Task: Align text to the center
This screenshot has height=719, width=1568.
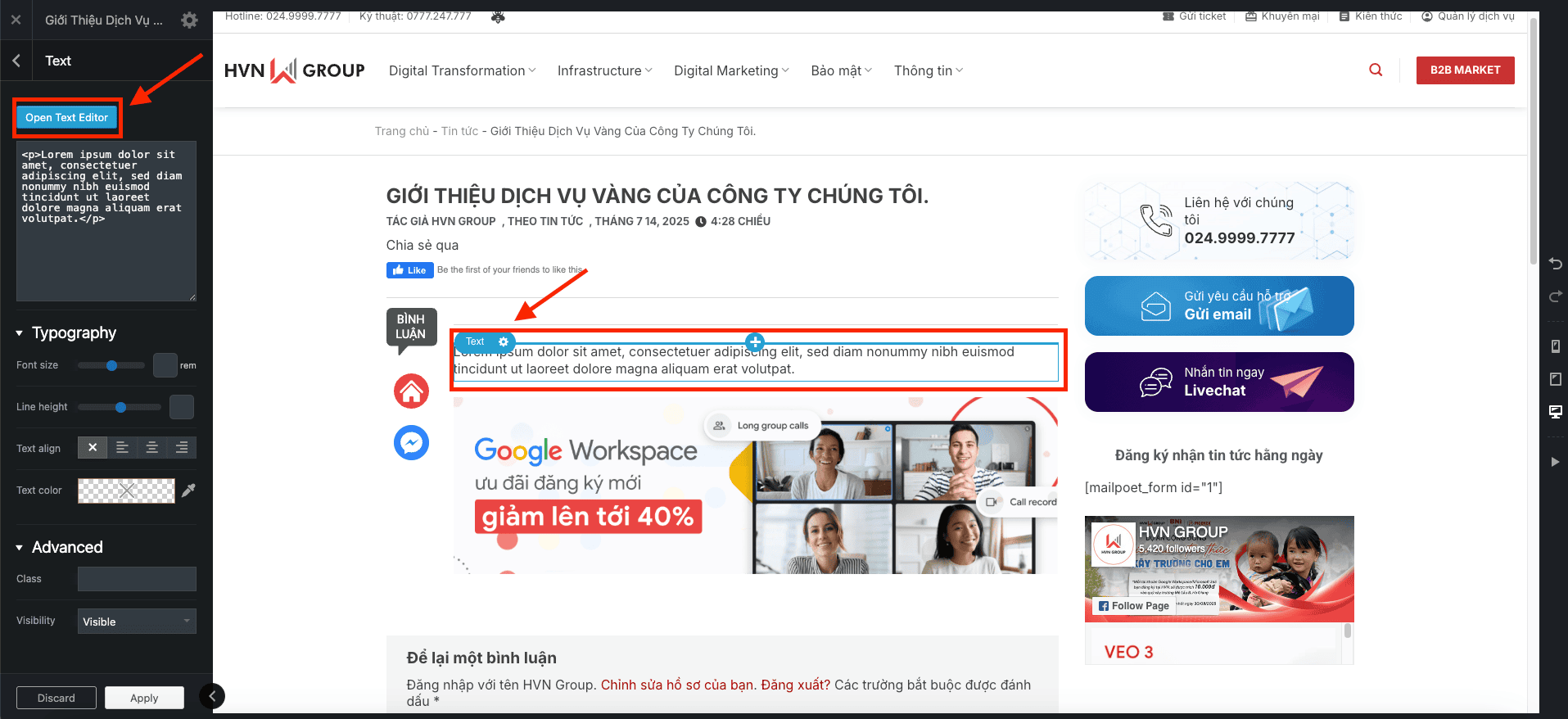Action: pyautogui.click(x=151, y=447)
